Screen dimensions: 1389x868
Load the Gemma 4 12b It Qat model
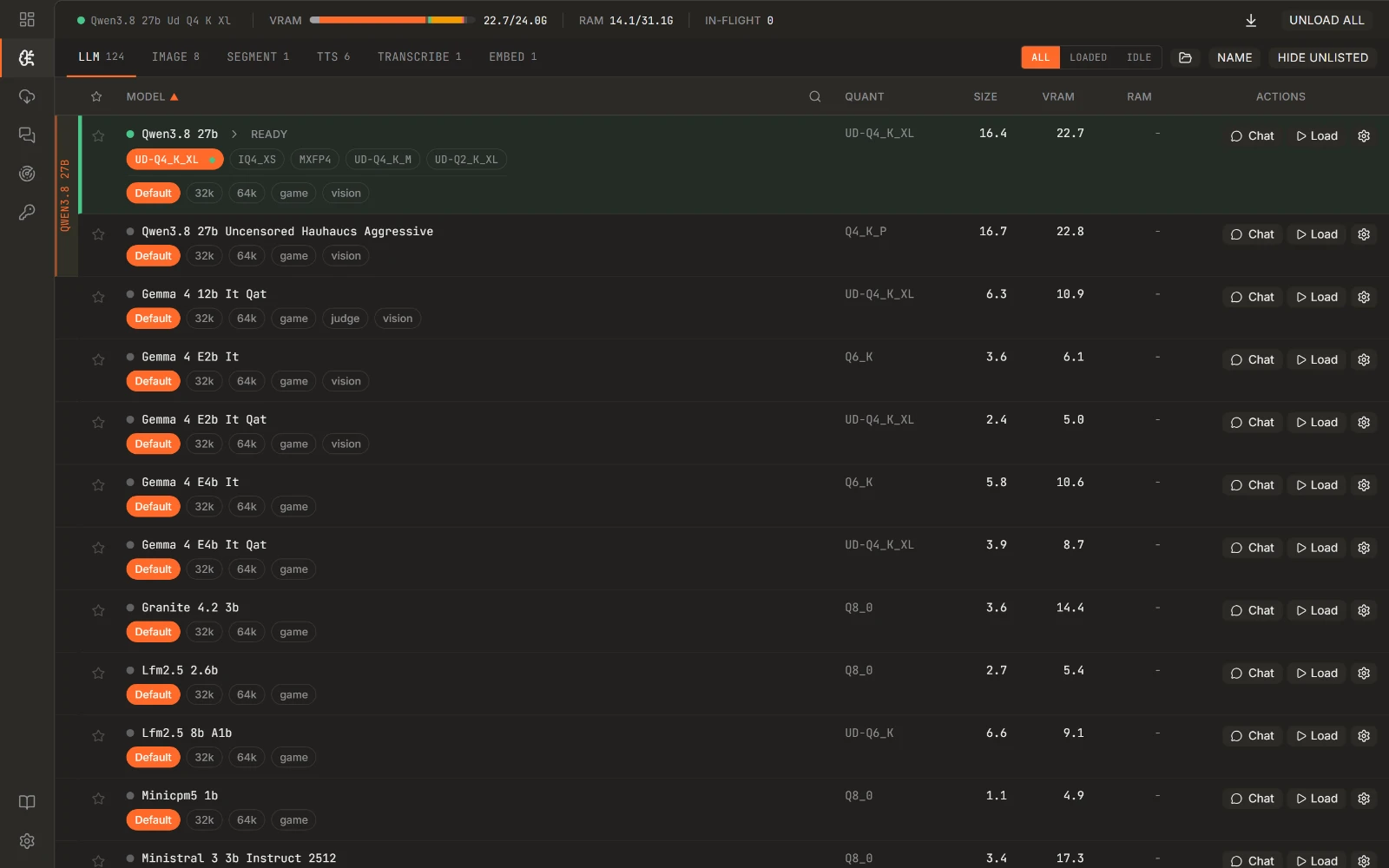coord(1317,297)
